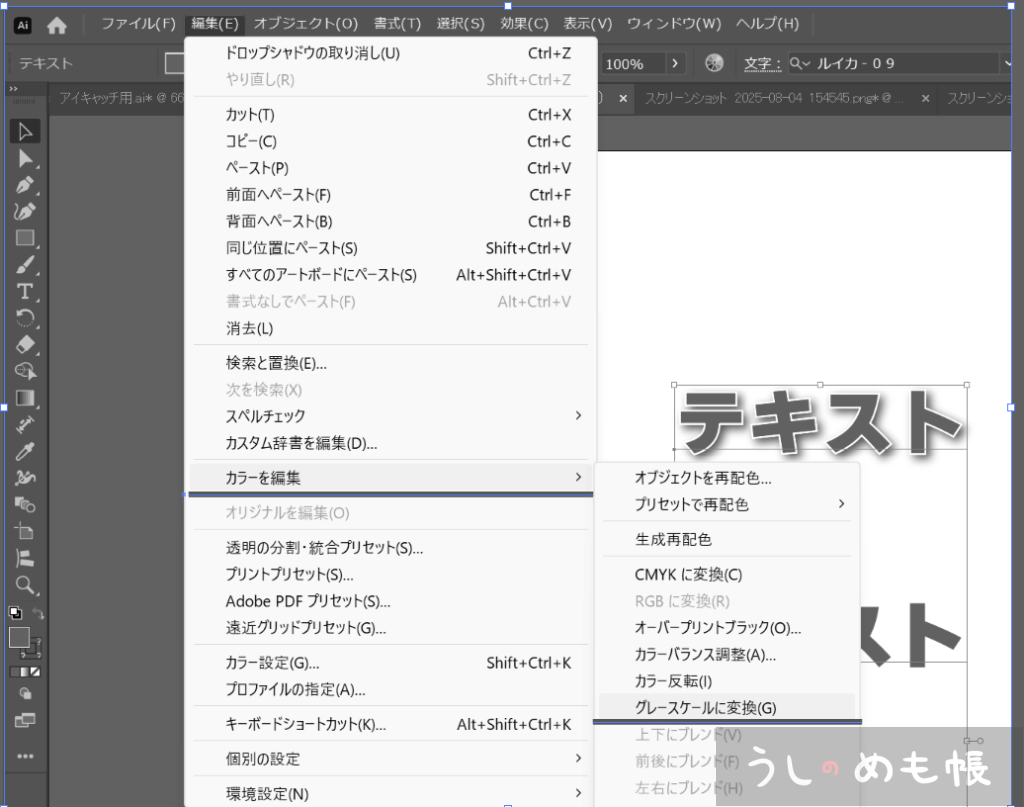This screenshot has width=1024, height=807.
Task: Select the Rectangle tool
Action: (25, 238)
